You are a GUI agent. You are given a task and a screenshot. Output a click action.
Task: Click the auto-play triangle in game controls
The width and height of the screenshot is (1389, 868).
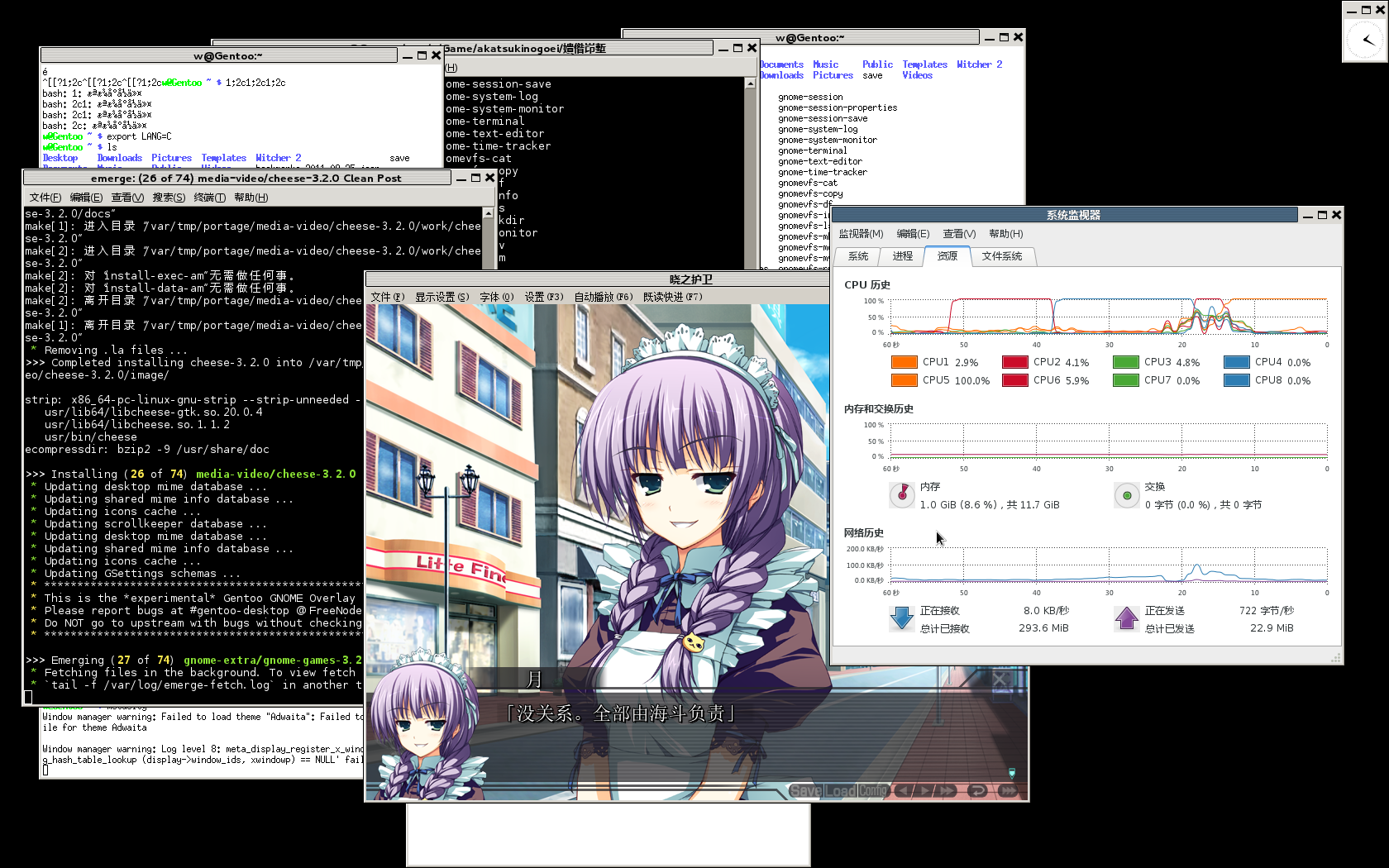(925, 791)
